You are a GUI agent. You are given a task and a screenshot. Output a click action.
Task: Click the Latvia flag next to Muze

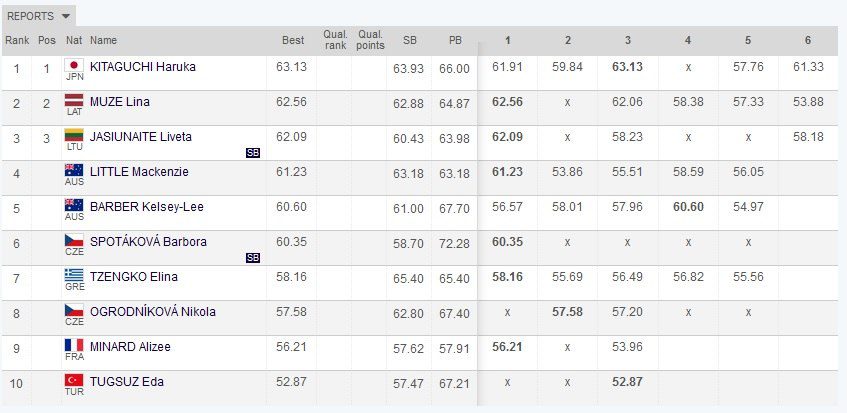tap(74, 100)
